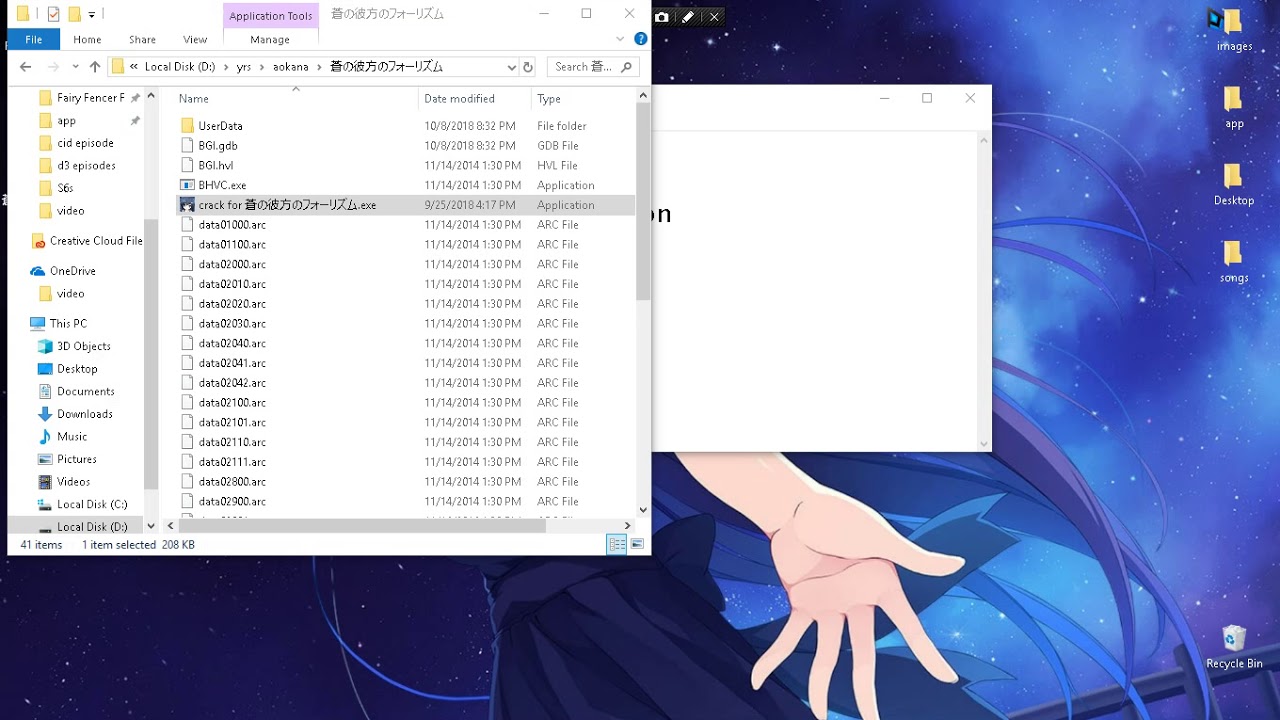1280x720 pixels.
Task: Click the yrs breadcrumb segment
Action: tap(244, 67)
